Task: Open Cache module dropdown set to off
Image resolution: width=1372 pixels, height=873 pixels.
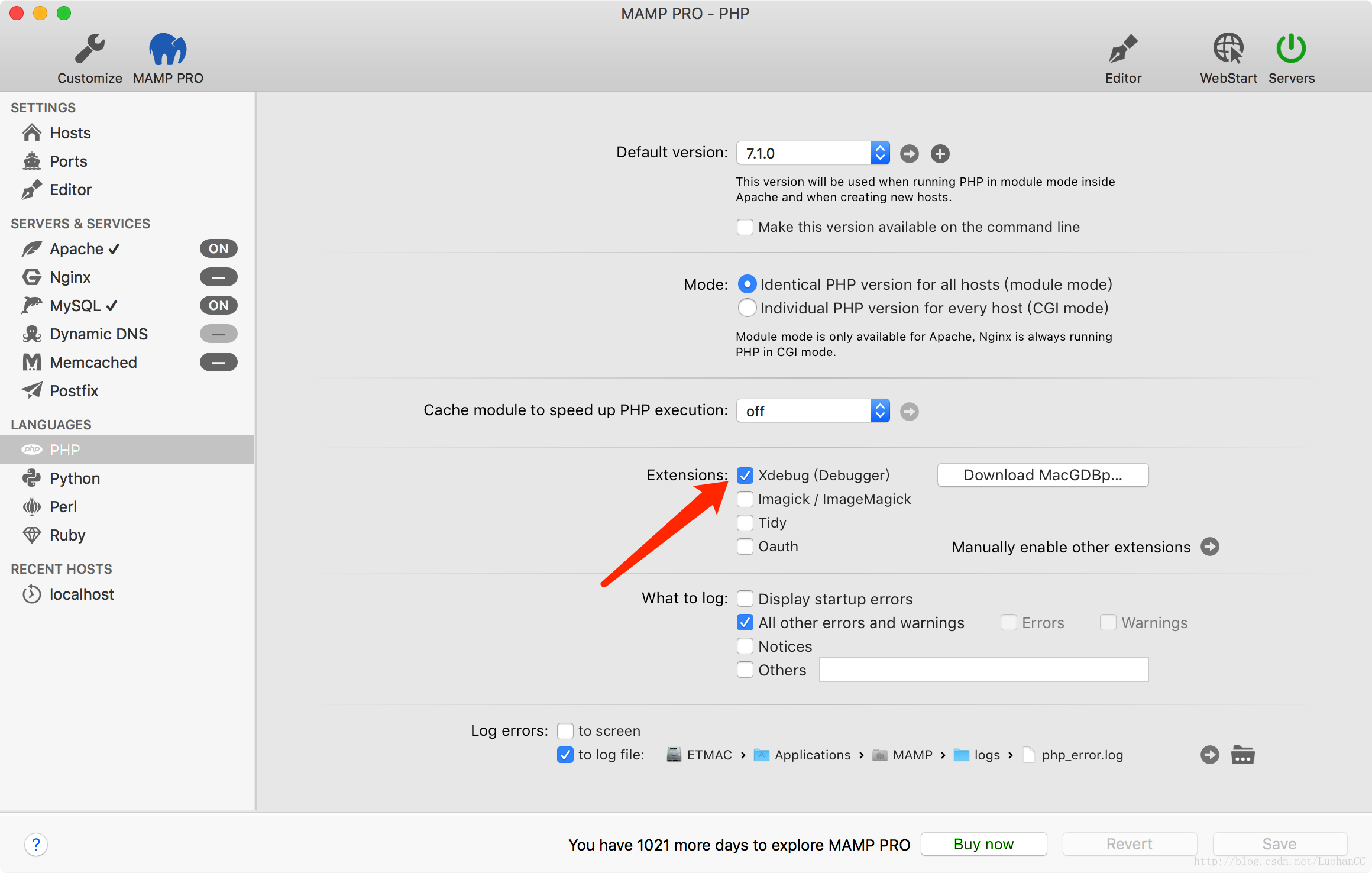Action: pyautogui.click(x=813, y=411)
